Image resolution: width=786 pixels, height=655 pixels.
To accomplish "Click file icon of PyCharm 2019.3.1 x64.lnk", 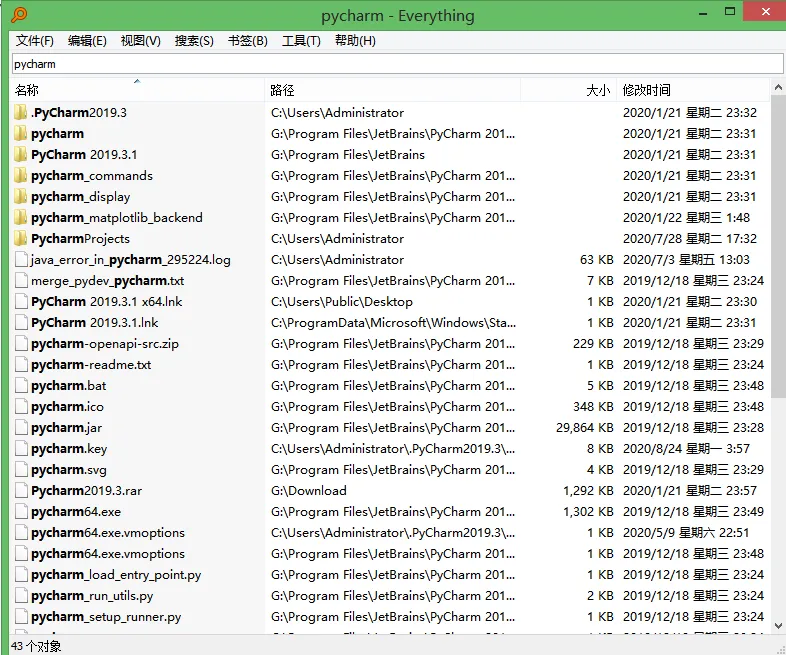I will (21, 302).
